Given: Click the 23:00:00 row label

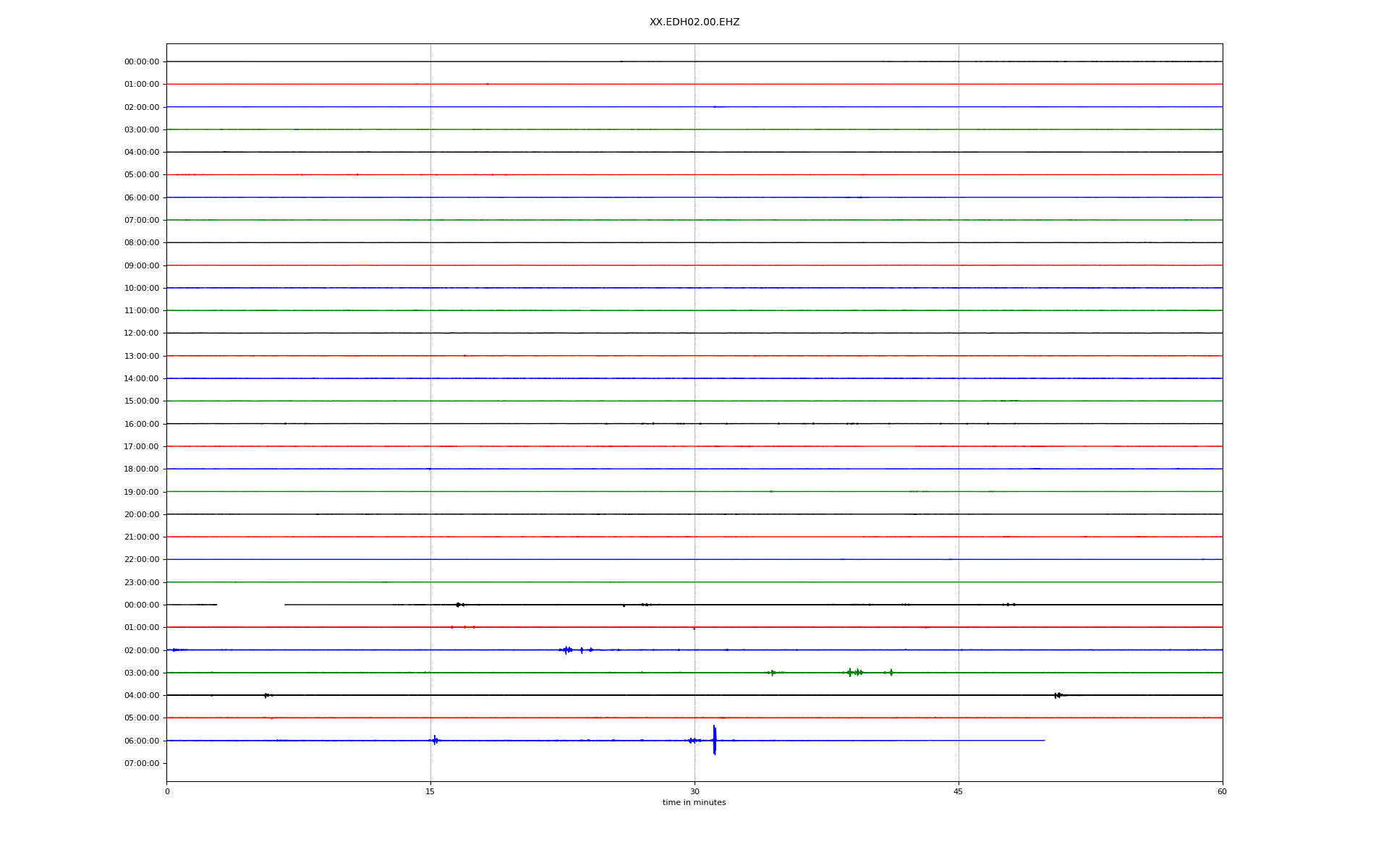Looking at the screenshot, I should [142, 582].
